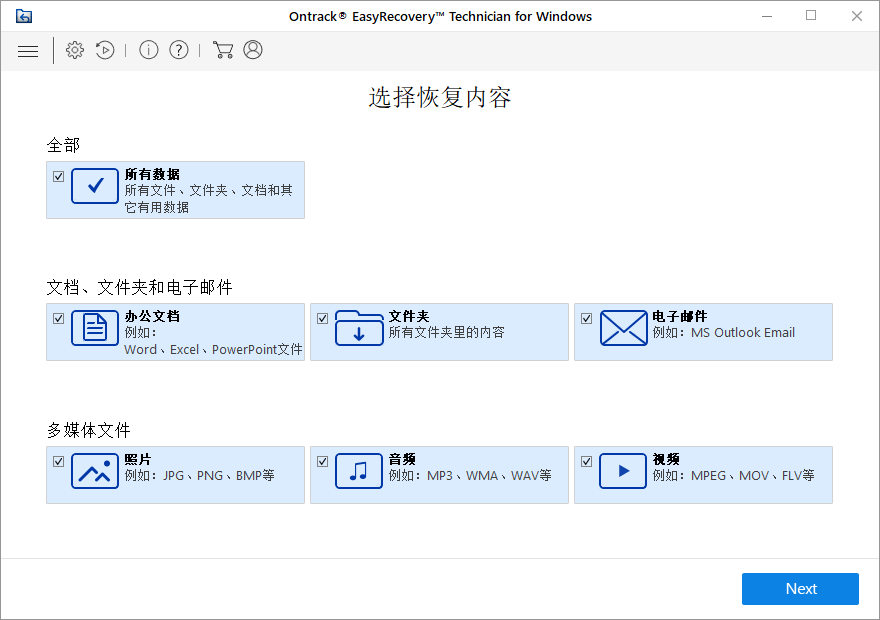
Task: Open the settings gear icon
Action: [x=74, y=50]
